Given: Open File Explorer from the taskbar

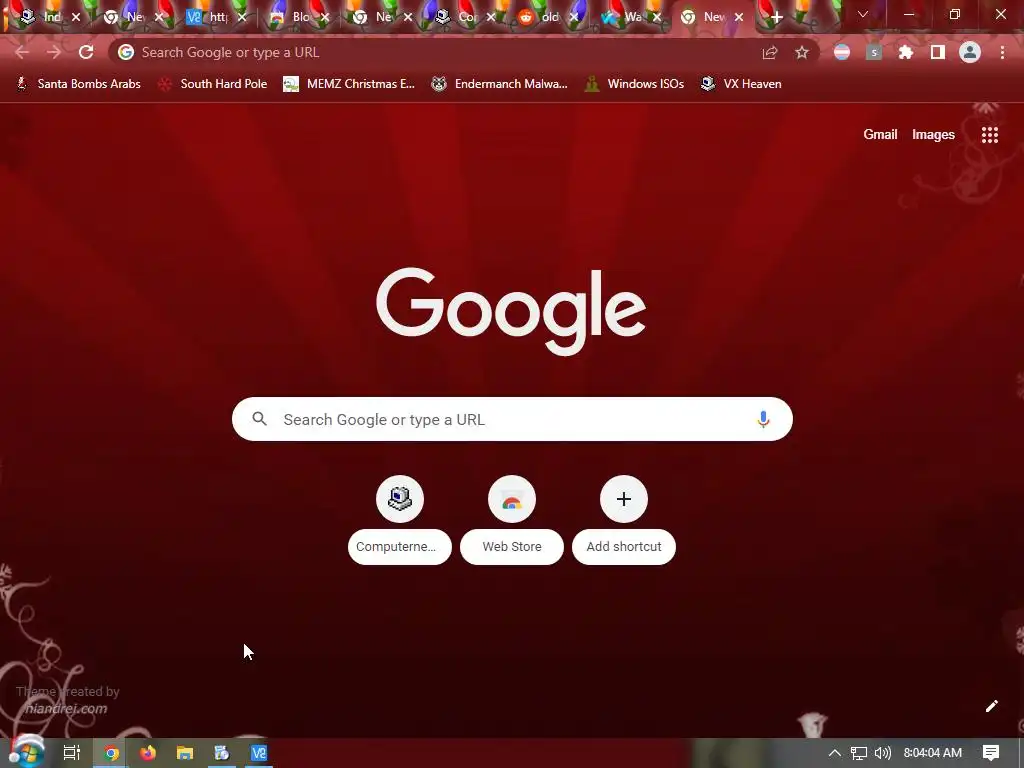Looking at the screenshot, I should point(185,753).
